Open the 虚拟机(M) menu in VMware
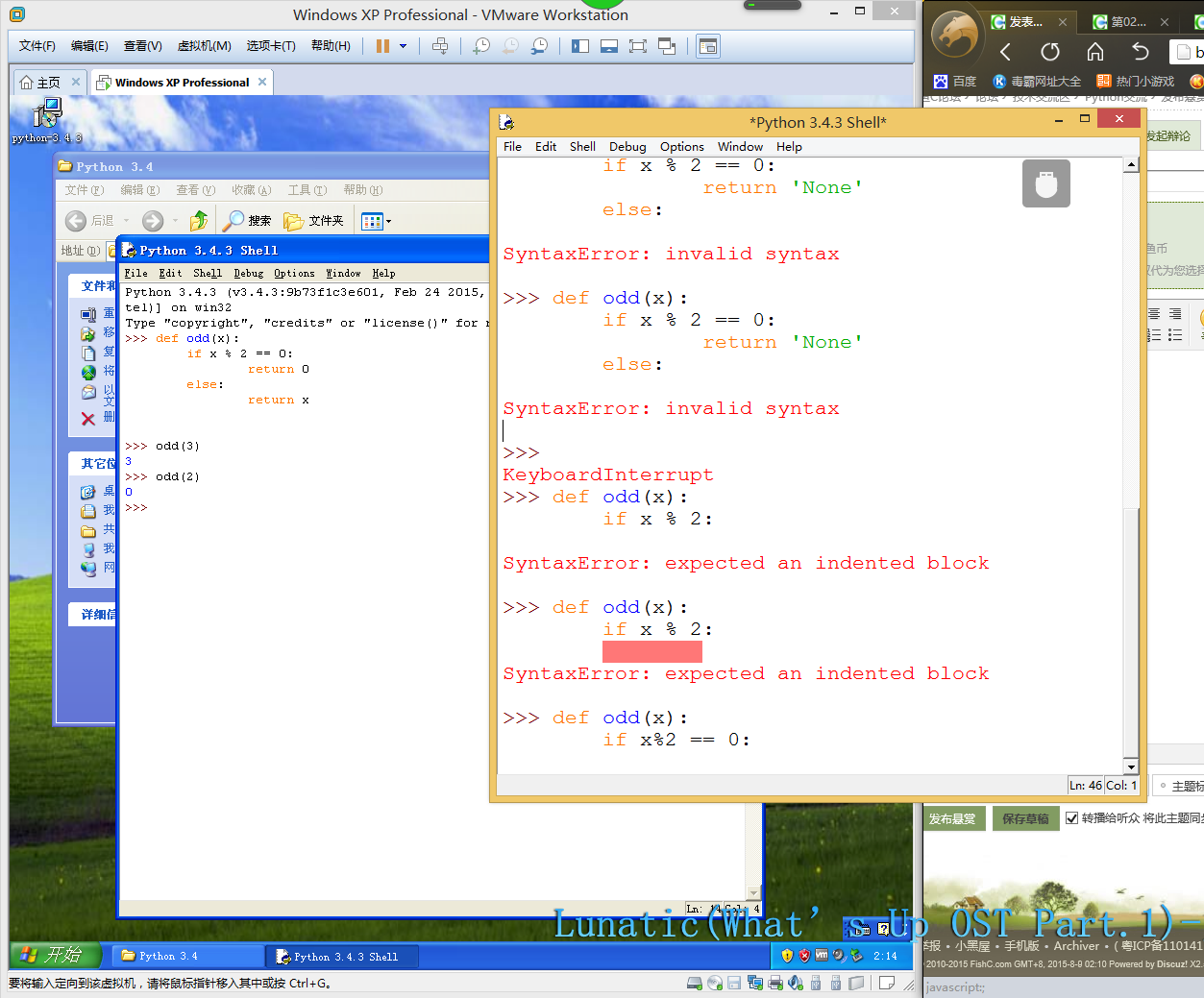The image size is (1204, 998). pyautogui.click(x=204, y=46)
